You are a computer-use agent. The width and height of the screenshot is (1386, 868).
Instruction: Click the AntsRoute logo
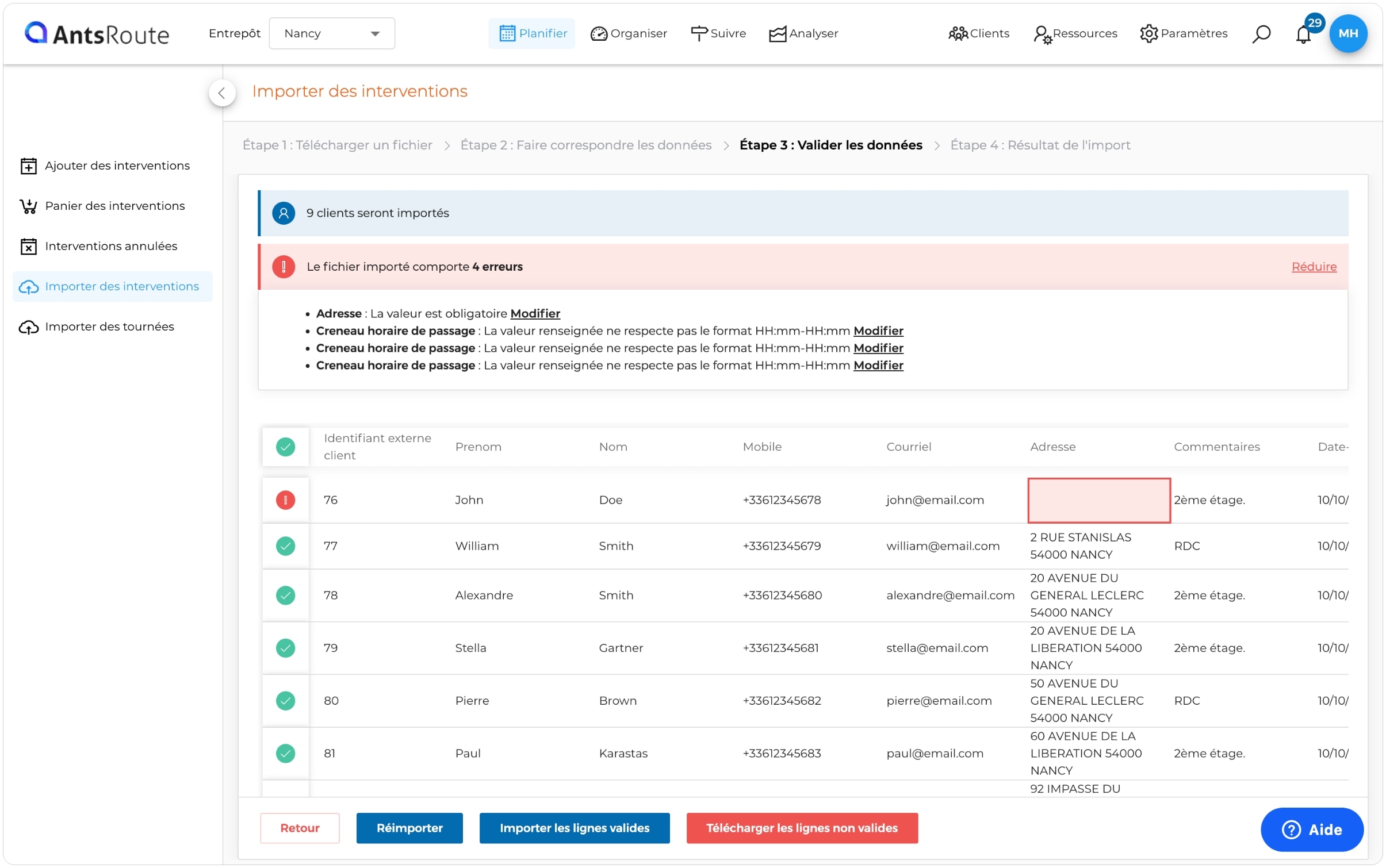(x=97, y=34)
